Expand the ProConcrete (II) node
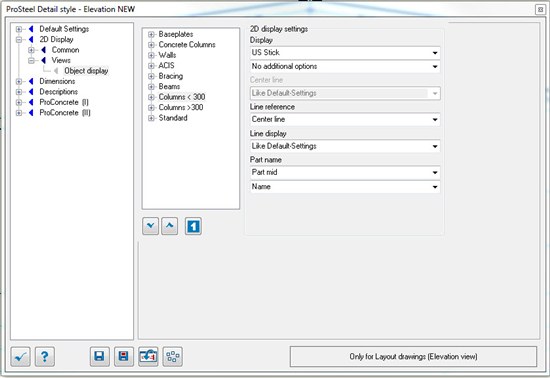 pyautogui.click(x=19, y=113)
